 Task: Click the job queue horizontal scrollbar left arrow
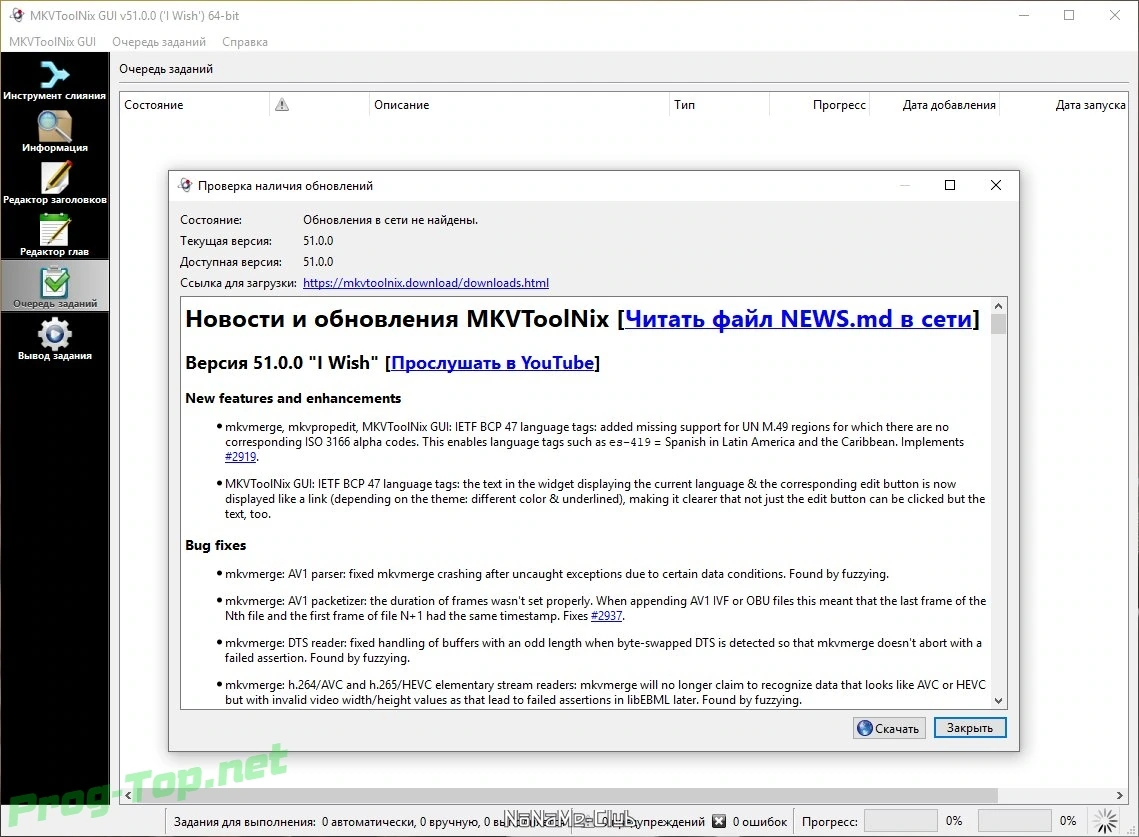click(128, 796)
